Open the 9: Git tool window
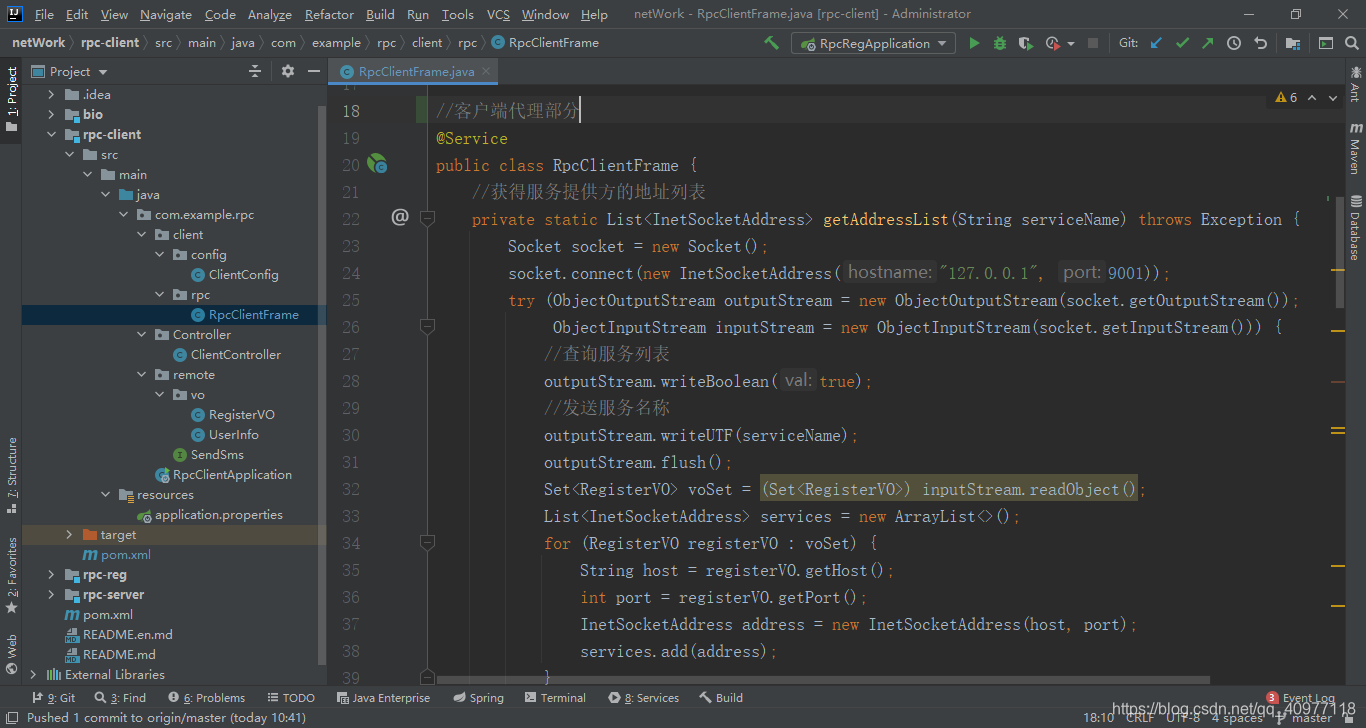1366x728 pixels. [53, 698]
